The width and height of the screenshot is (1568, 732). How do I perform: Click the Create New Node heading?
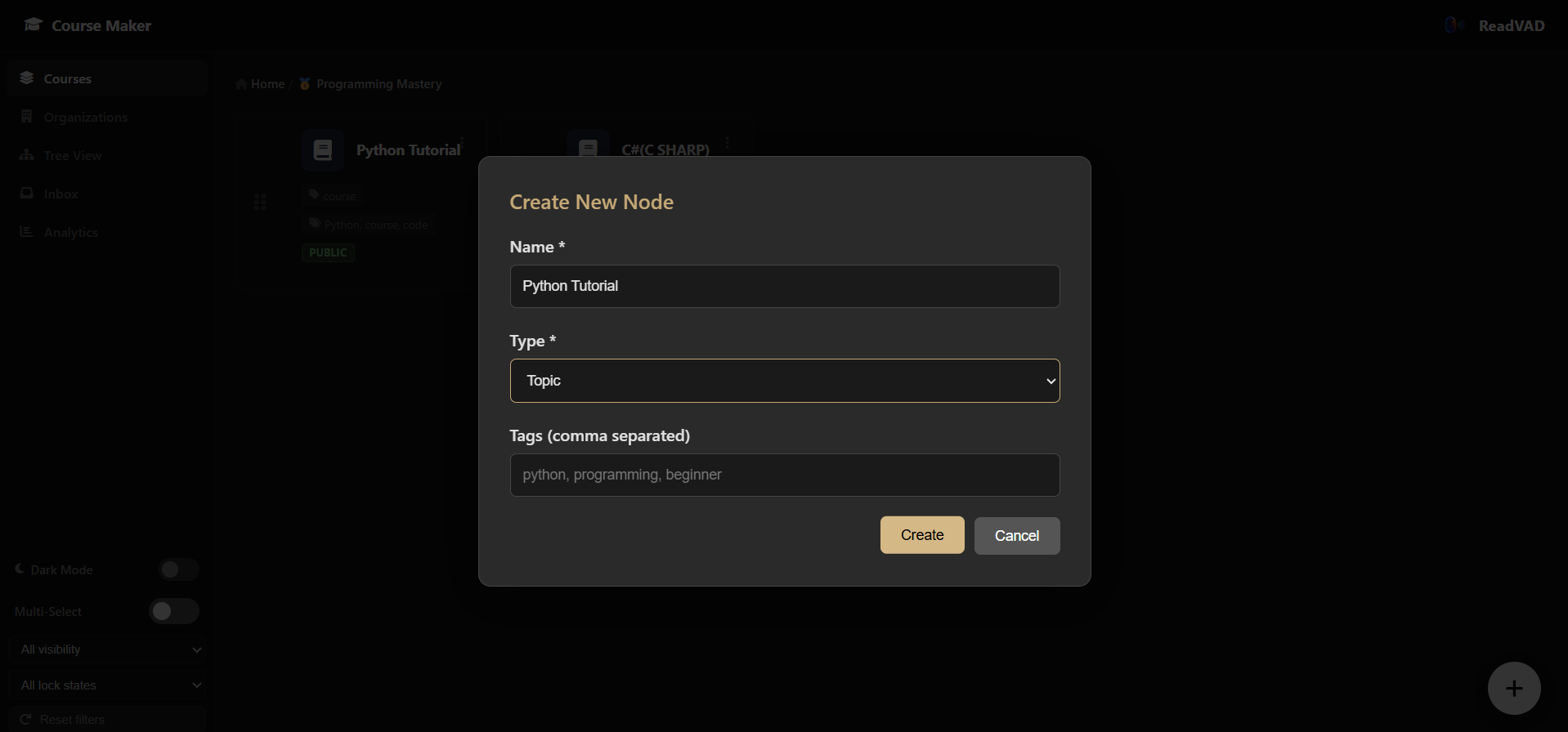592,202
